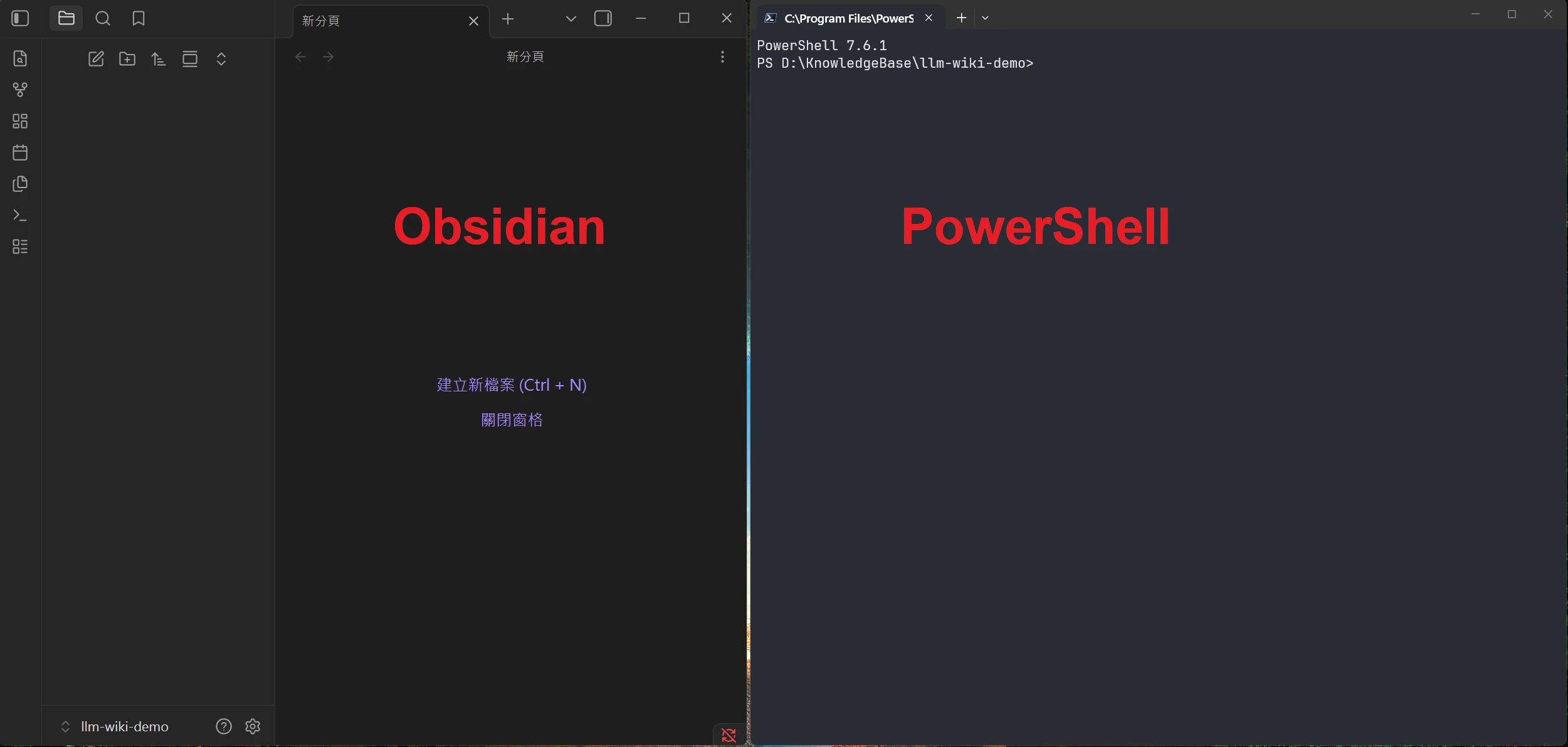Open the file explorer pane
The image size is (1568, 747).
click(66, 18)
